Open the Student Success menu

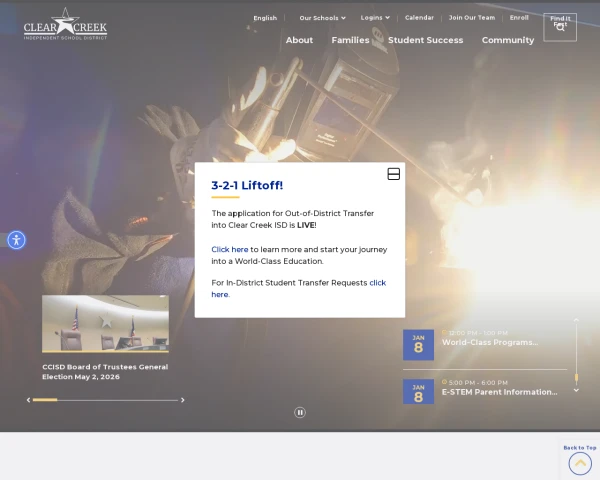point(425,40)
